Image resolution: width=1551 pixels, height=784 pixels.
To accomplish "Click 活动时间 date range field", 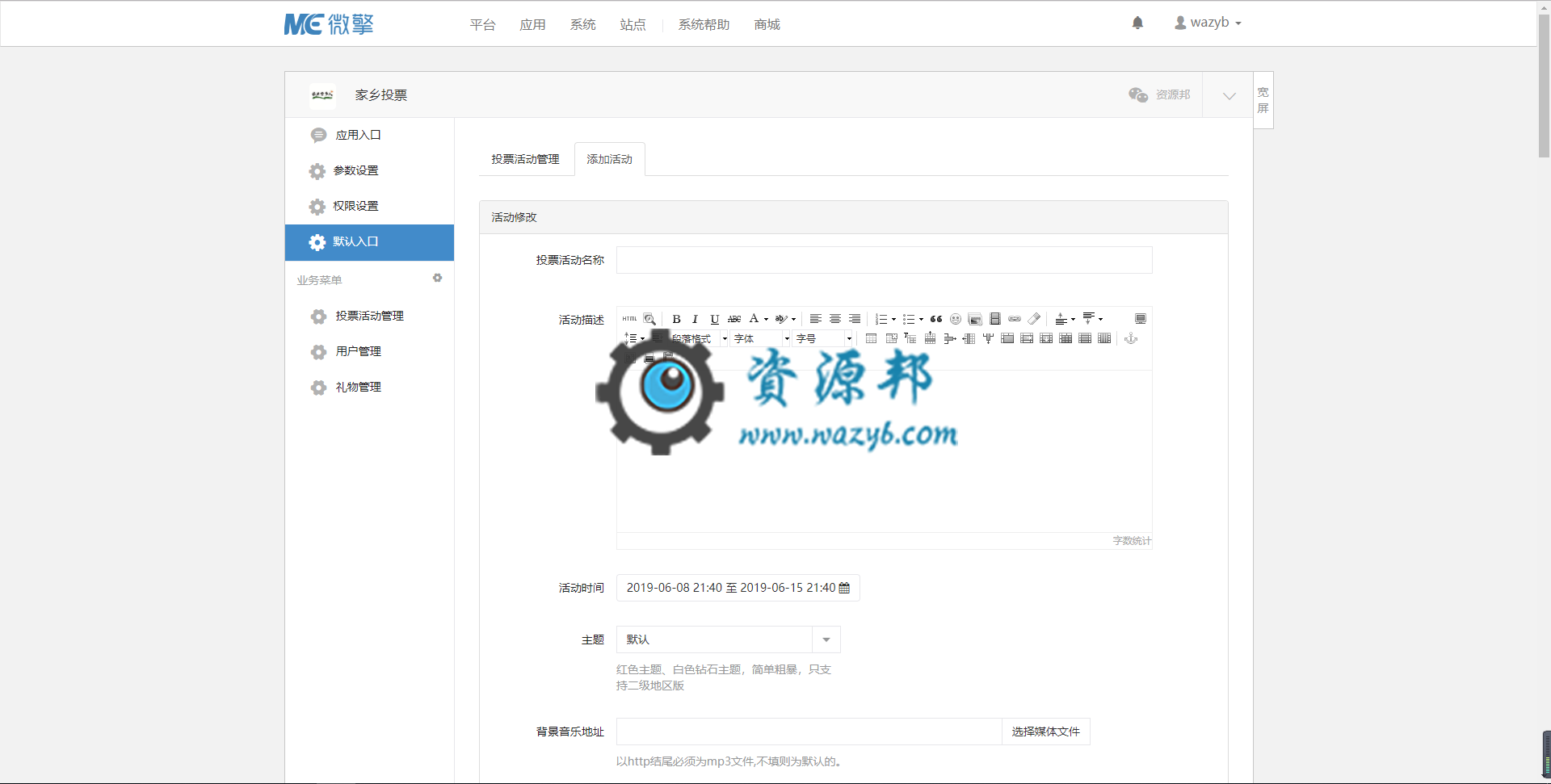I will [738, 588].
